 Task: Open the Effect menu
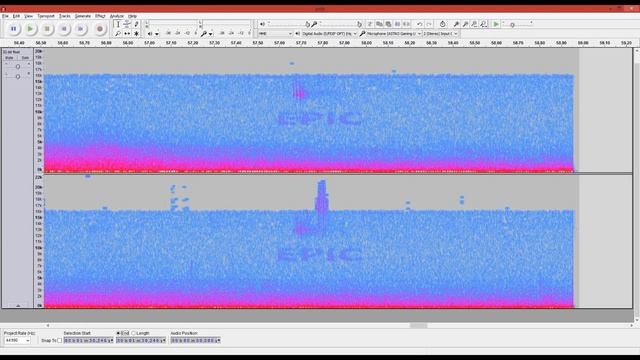tap(100, 16)
